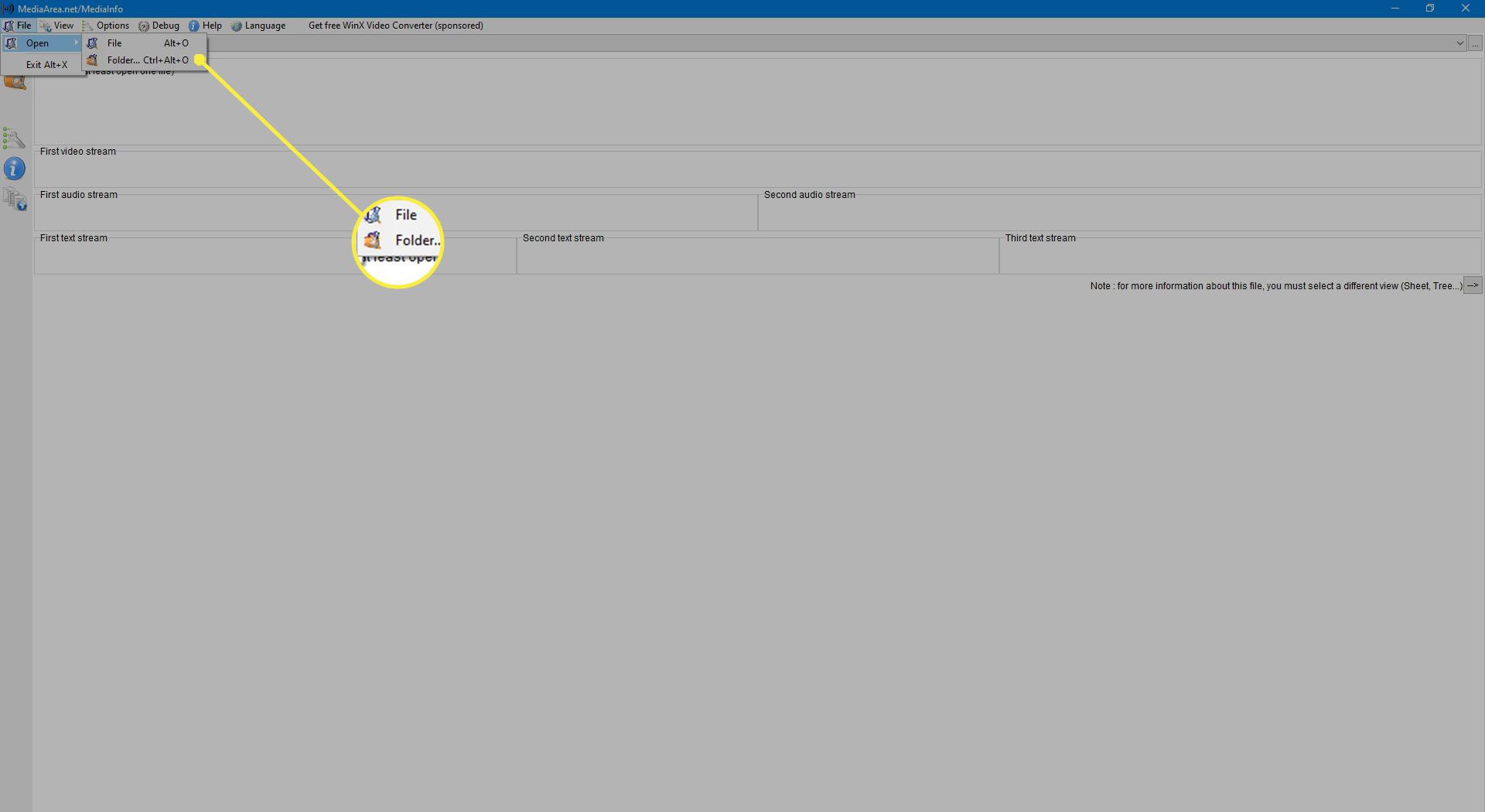Open the File menu in the menu bar

pyautogui.click(x=17, y=26)
